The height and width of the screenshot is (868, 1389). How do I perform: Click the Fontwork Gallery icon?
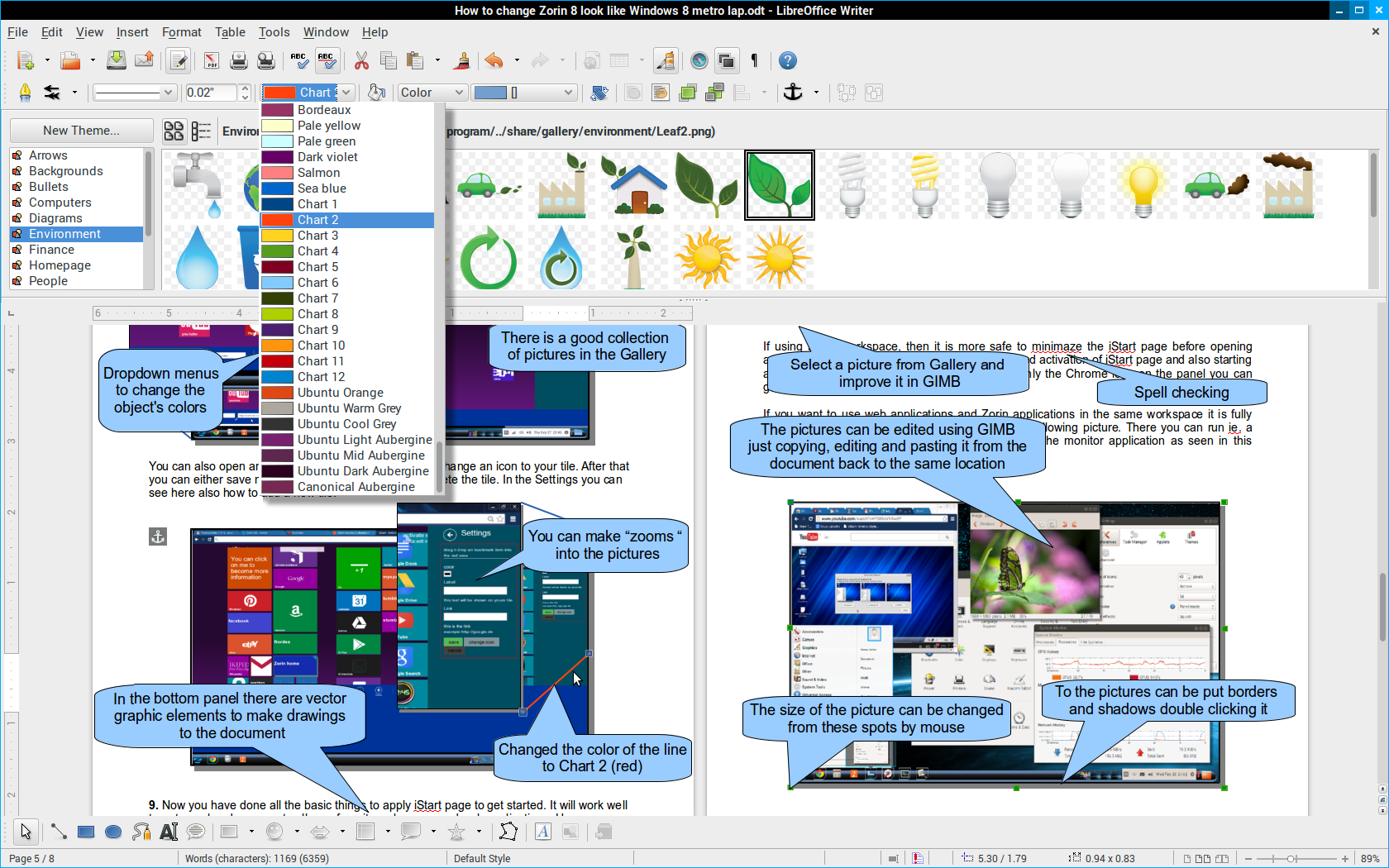pos(542,832)
